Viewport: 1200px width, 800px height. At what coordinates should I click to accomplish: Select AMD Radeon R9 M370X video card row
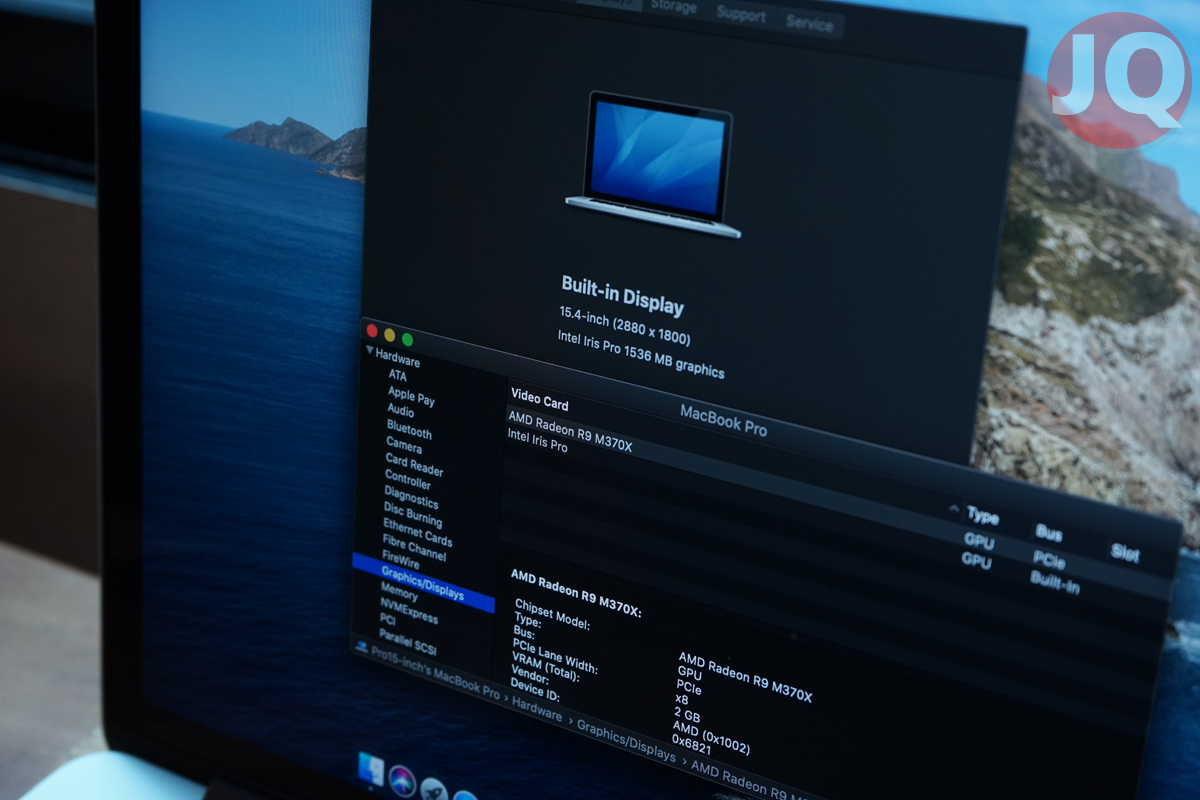[x=570, y=431]
